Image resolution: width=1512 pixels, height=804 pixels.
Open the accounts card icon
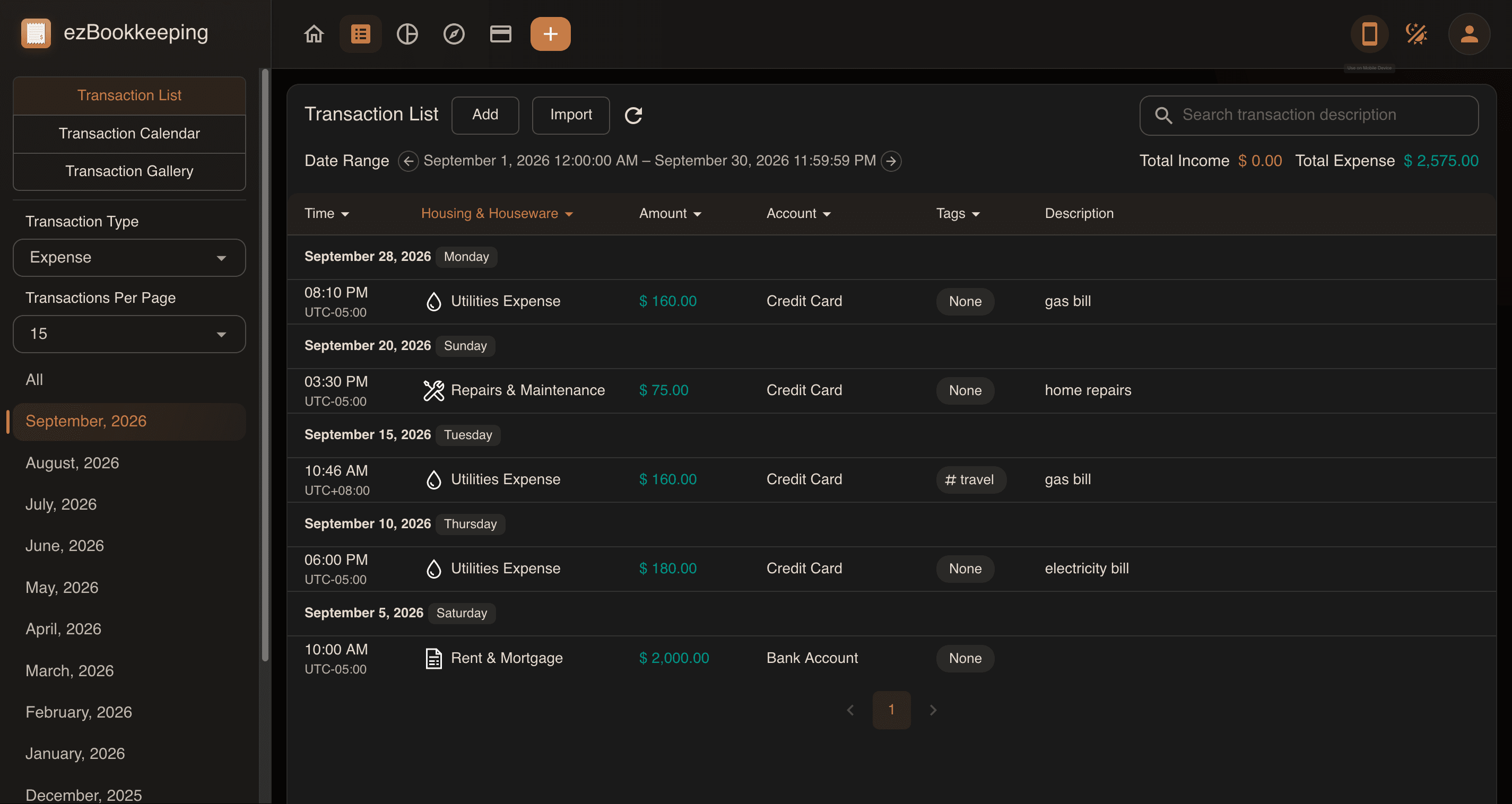(x=501, y=34)
